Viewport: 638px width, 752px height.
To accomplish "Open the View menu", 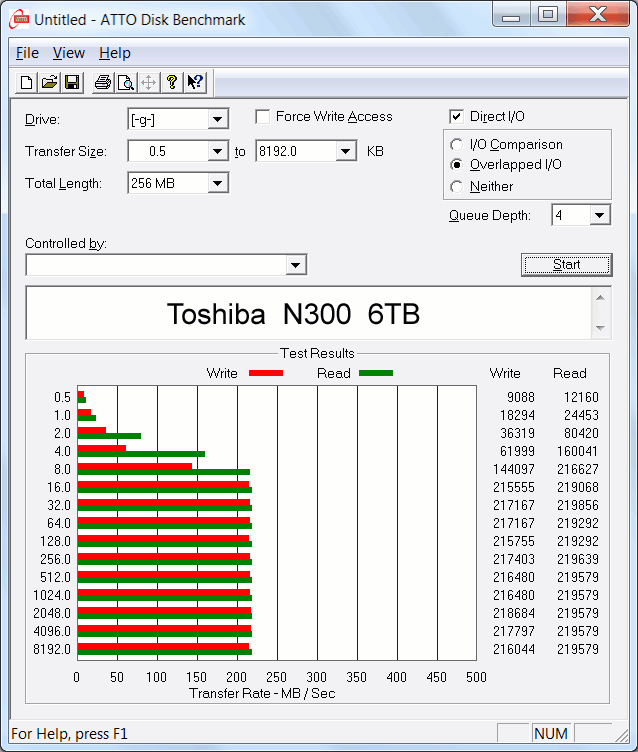I will pos(69,53).
